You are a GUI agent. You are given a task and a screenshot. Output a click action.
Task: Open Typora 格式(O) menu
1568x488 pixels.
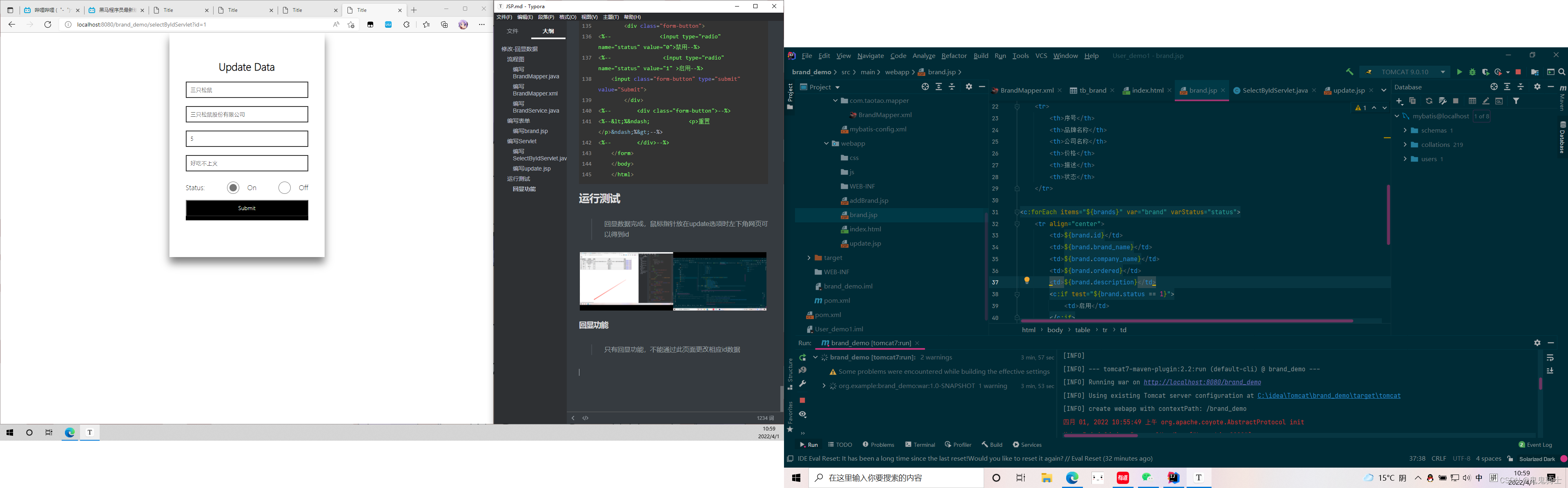[567, 17]
